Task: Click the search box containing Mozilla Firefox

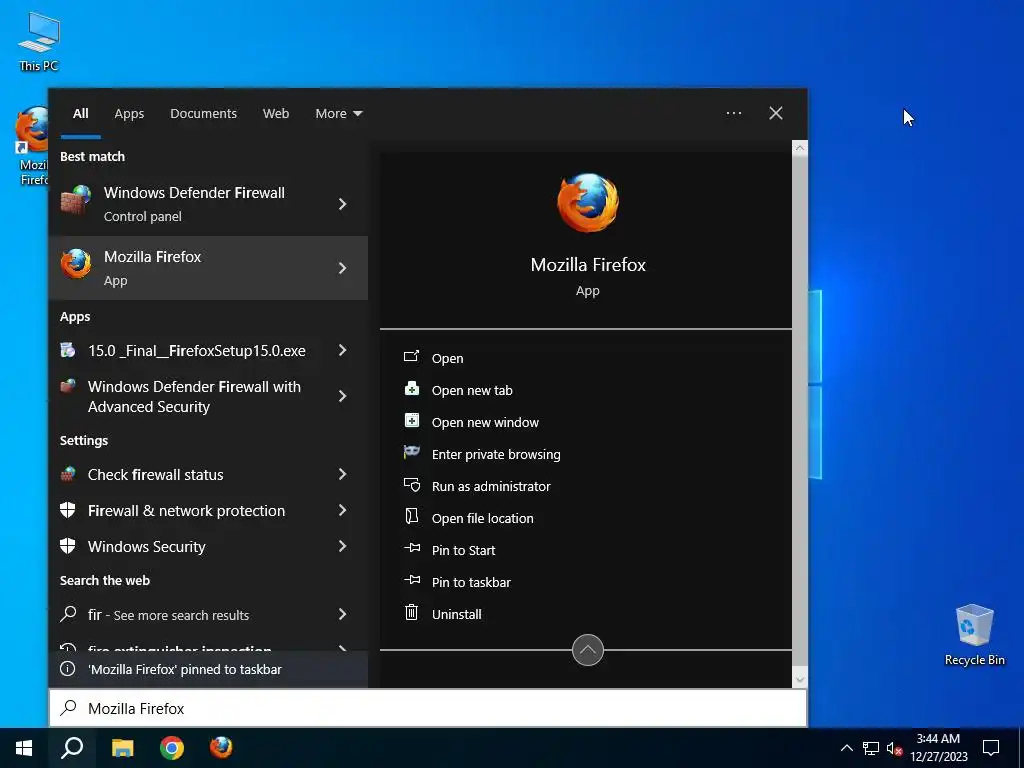Action: click(428, 708)
